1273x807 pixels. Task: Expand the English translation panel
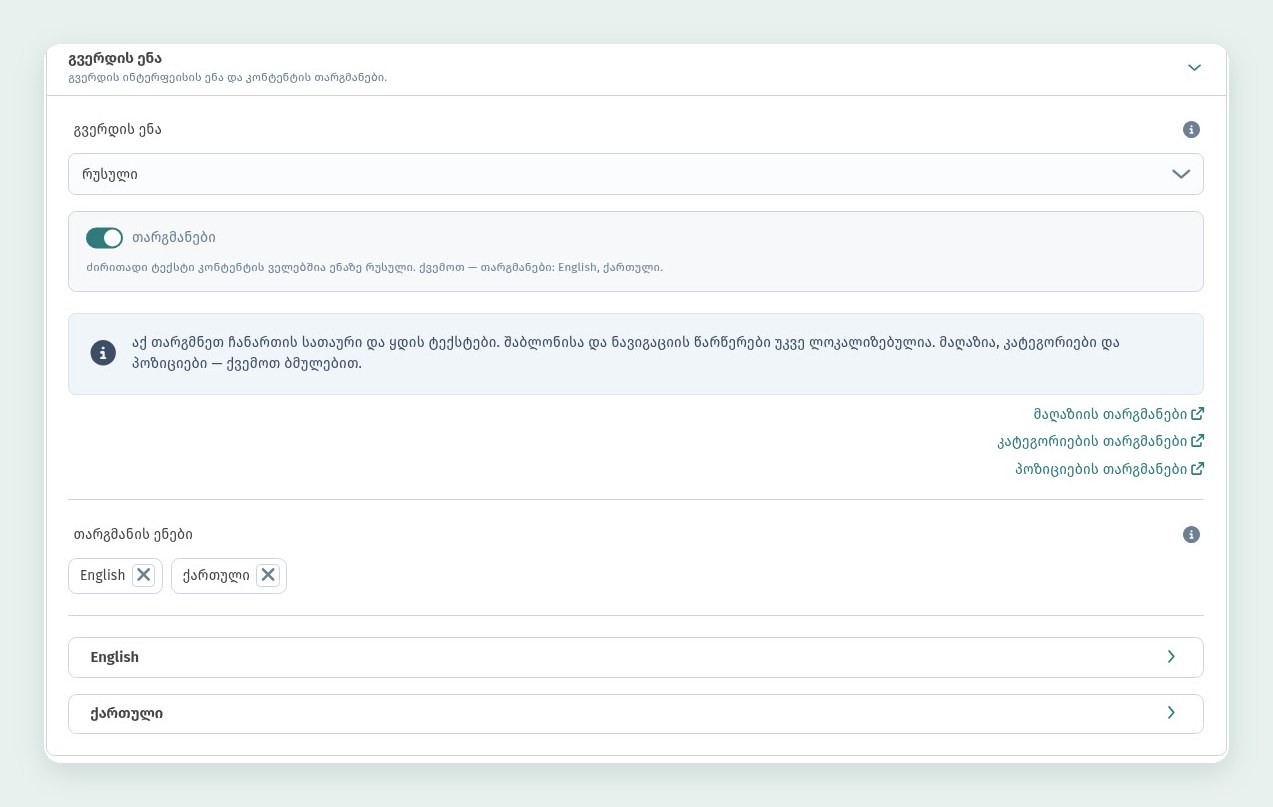coord(636,658)
